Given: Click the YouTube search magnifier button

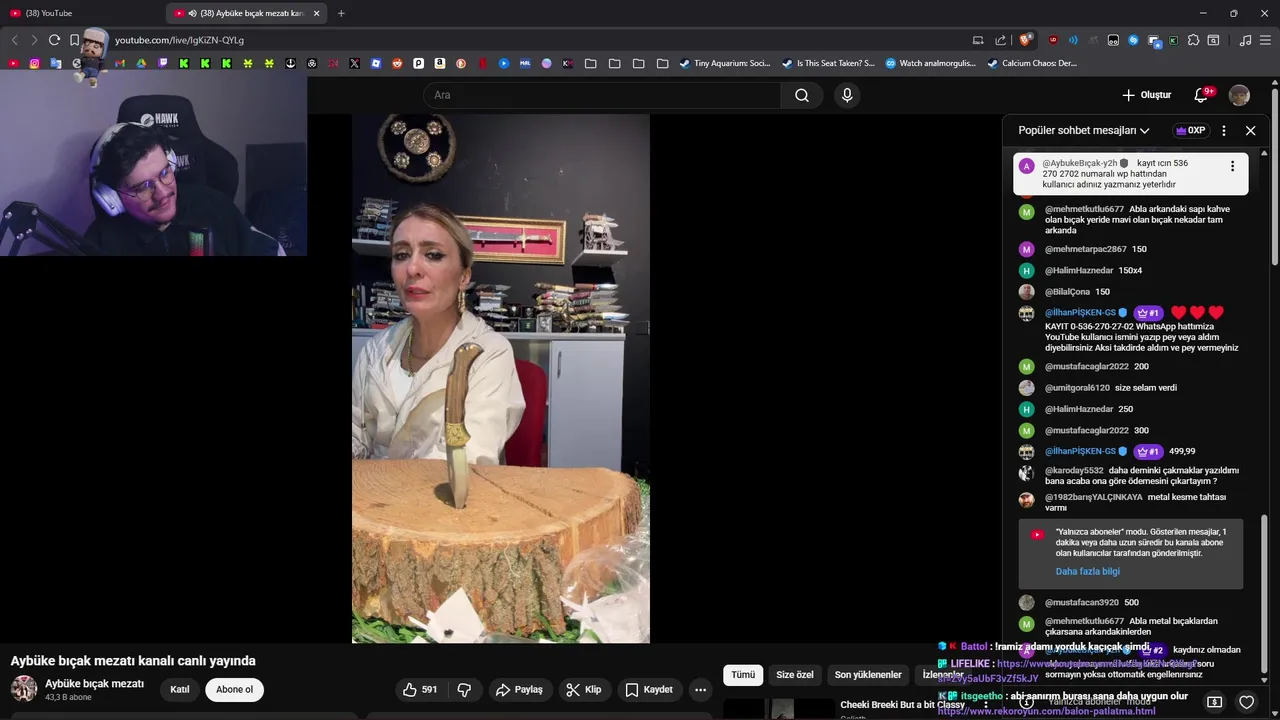Looking at the screenshot, I should point(801,95).
